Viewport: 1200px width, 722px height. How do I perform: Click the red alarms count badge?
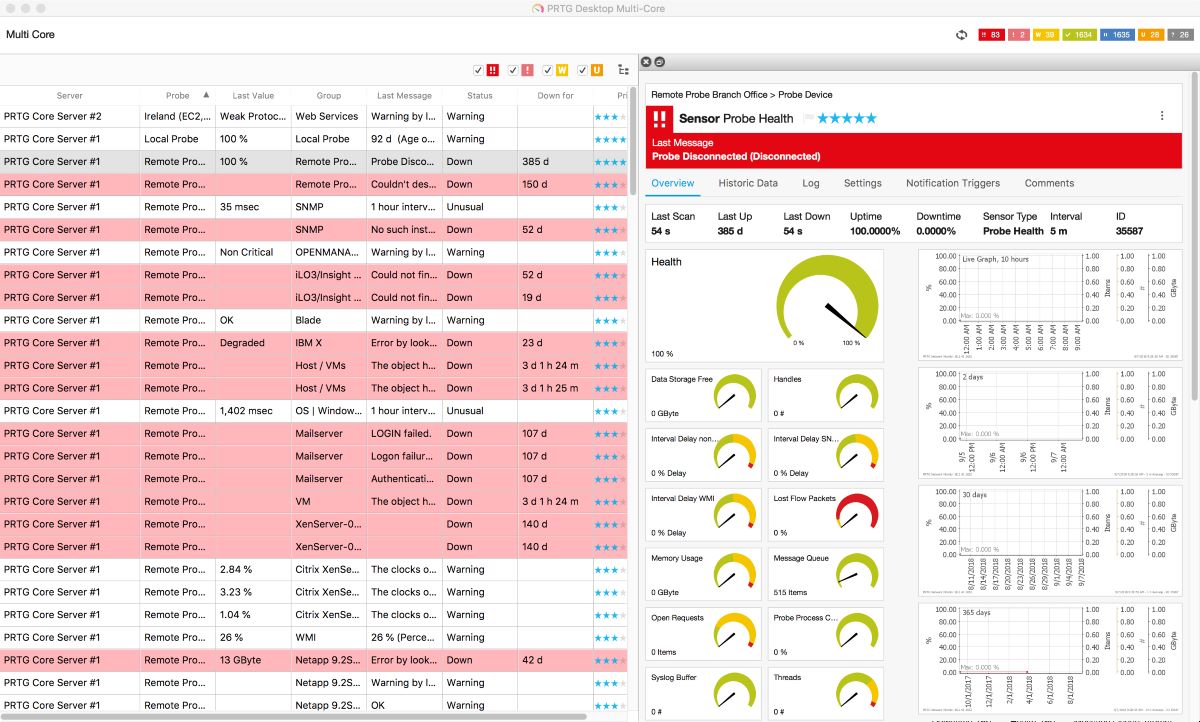pyautogui.click(x=991, y=33)
